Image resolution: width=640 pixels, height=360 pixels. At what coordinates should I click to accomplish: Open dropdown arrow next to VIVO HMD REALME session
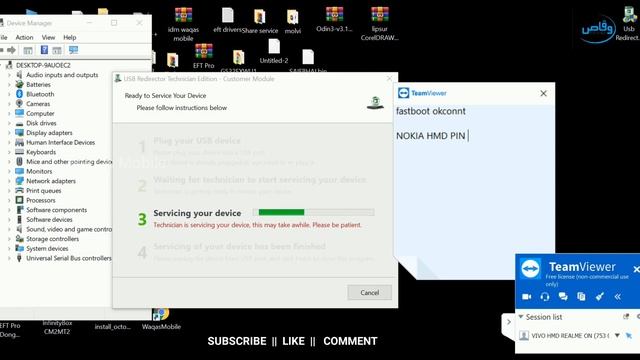click(617, 336)
